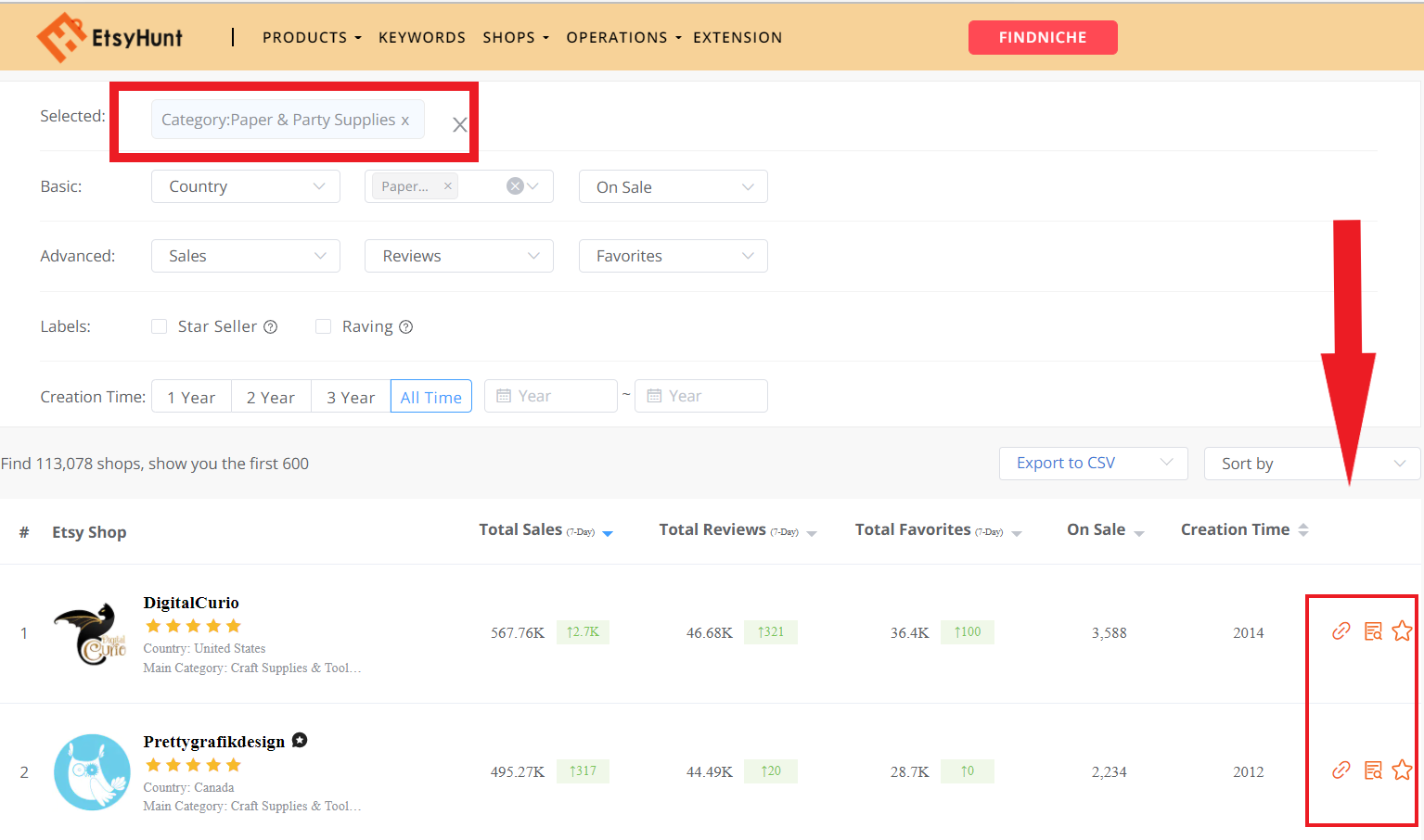The image size is (1424, 840).
Task: Open the Sales advanced dropdown
Action: [x=246, y=256]
